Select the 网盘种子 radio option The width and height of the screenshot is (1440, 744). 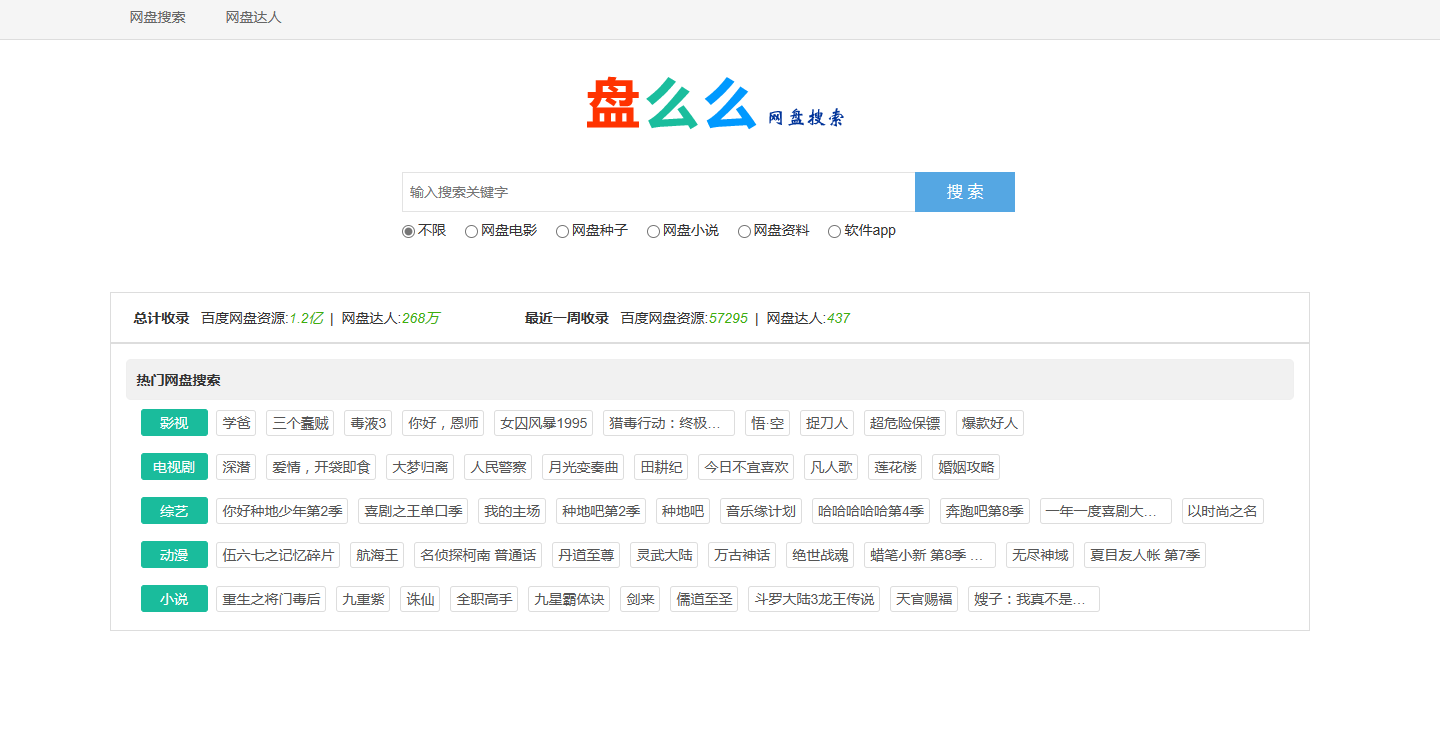562,231
